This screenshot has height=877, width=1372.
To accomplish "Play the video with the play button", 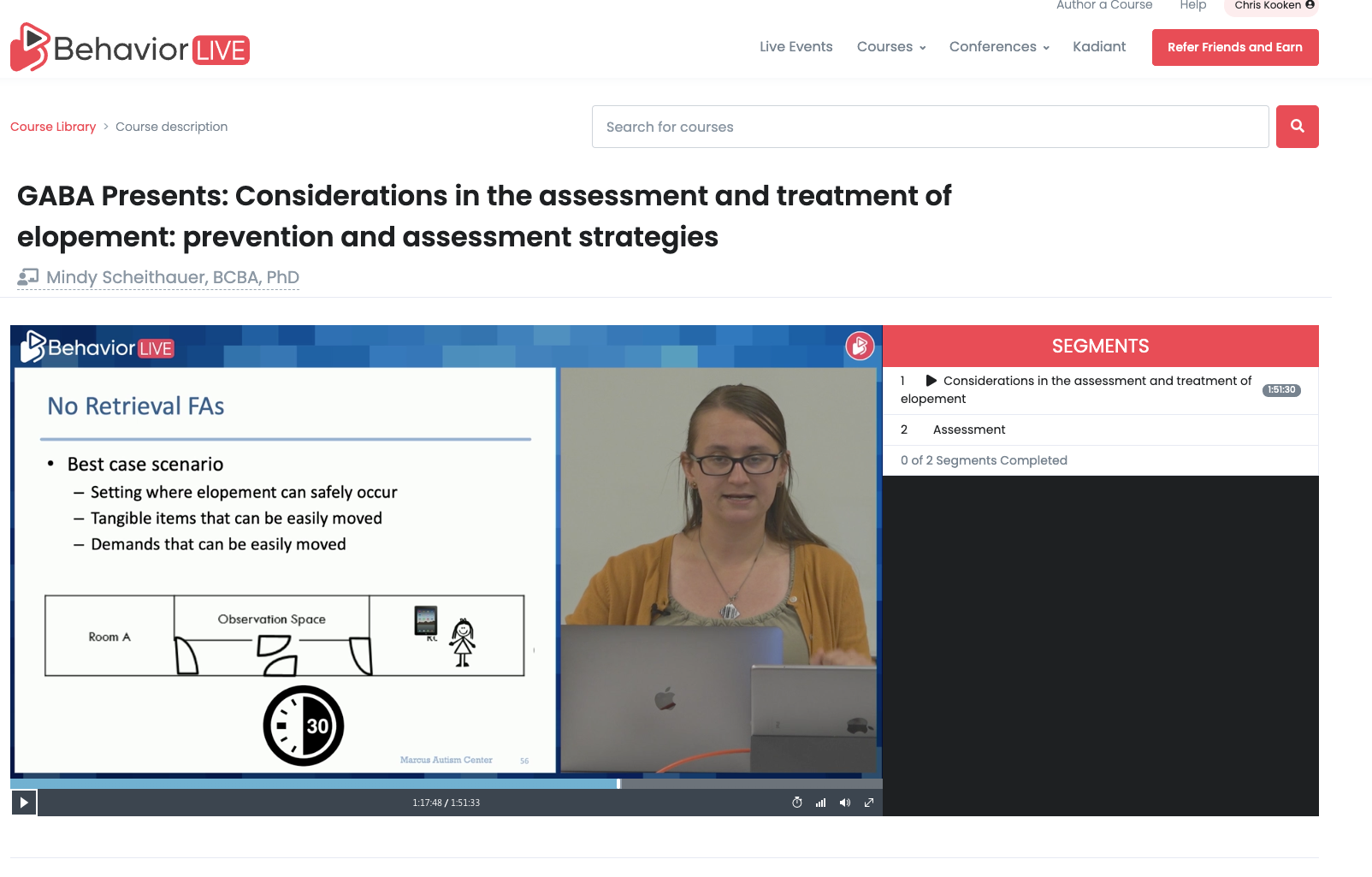I will (x=24, y=803).
